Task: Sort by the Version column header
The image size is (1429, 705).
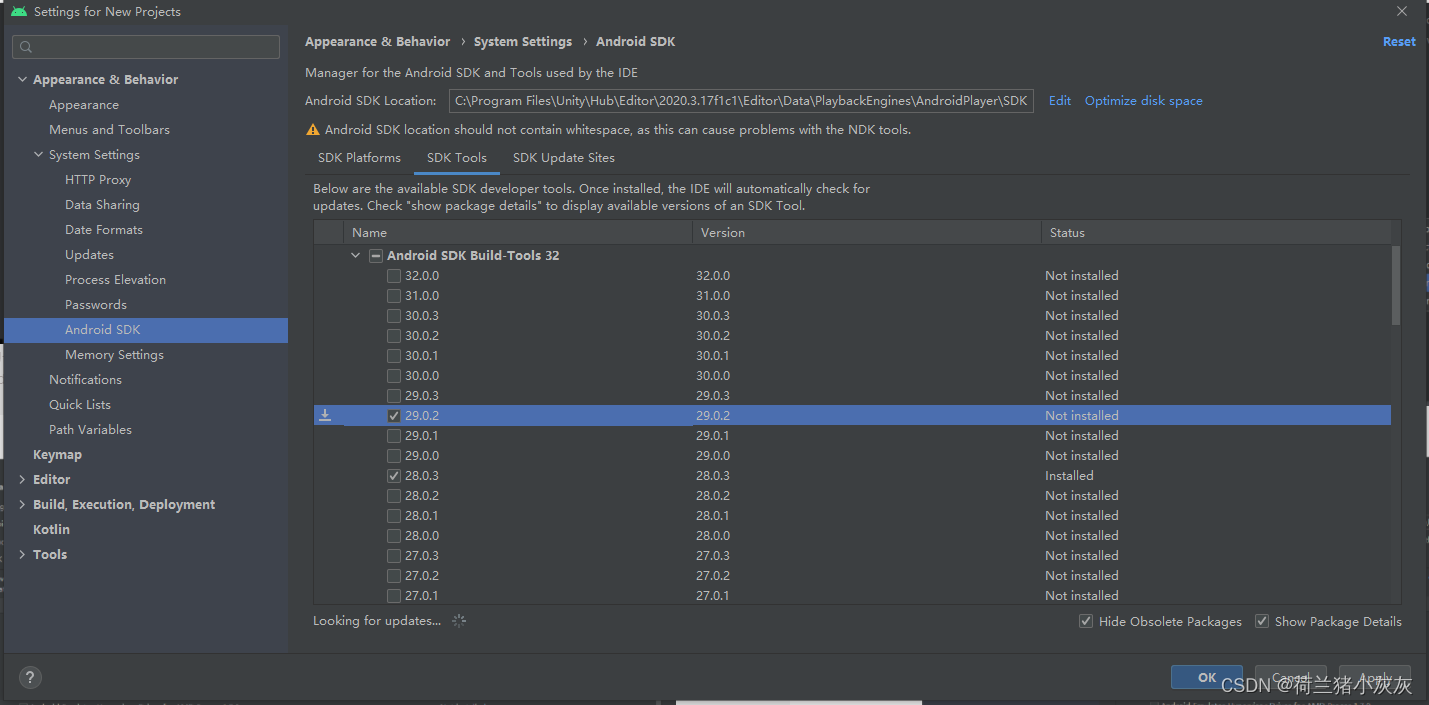Action: 867,232
